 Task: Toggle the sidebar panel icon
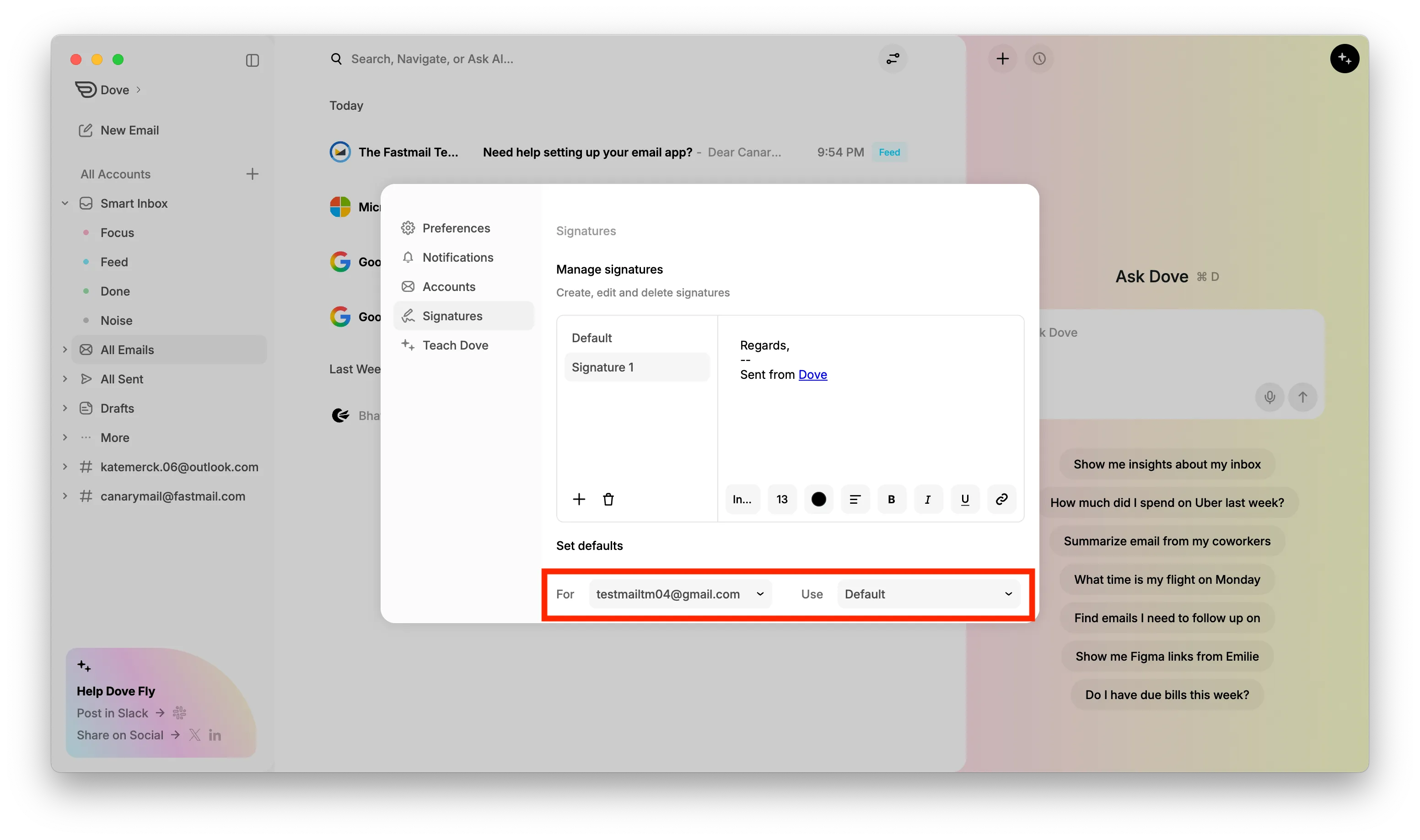click(253, 60)
